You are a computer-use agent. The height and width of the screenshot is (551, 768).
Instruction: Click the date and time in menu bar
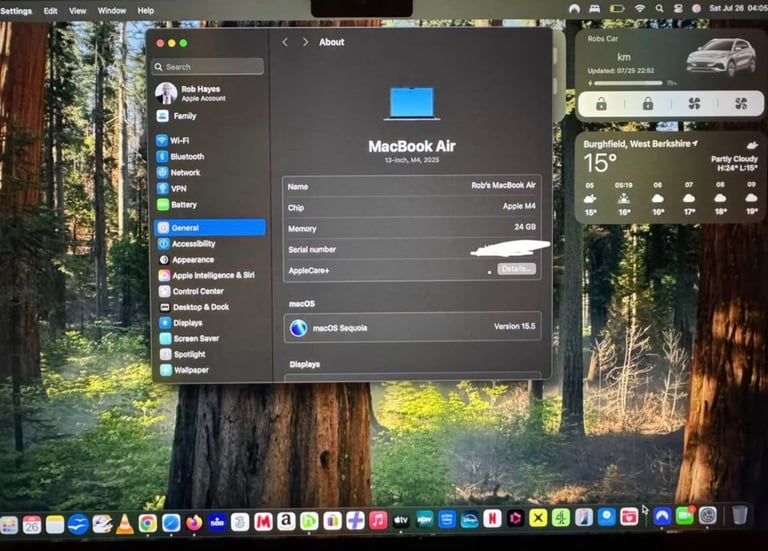point(738,8)
